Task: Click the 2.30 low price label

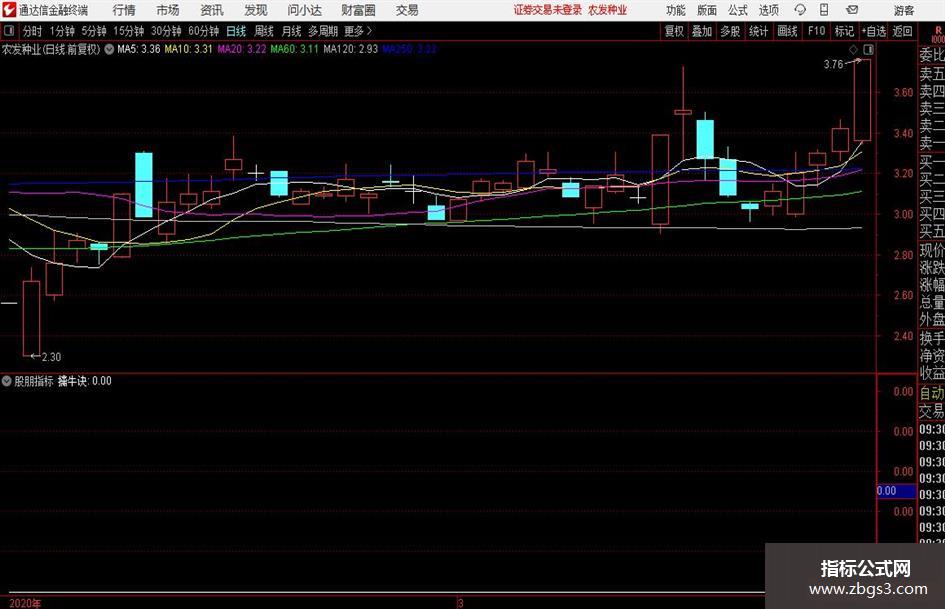Action: pyautogui.click(x=51, y=357)
